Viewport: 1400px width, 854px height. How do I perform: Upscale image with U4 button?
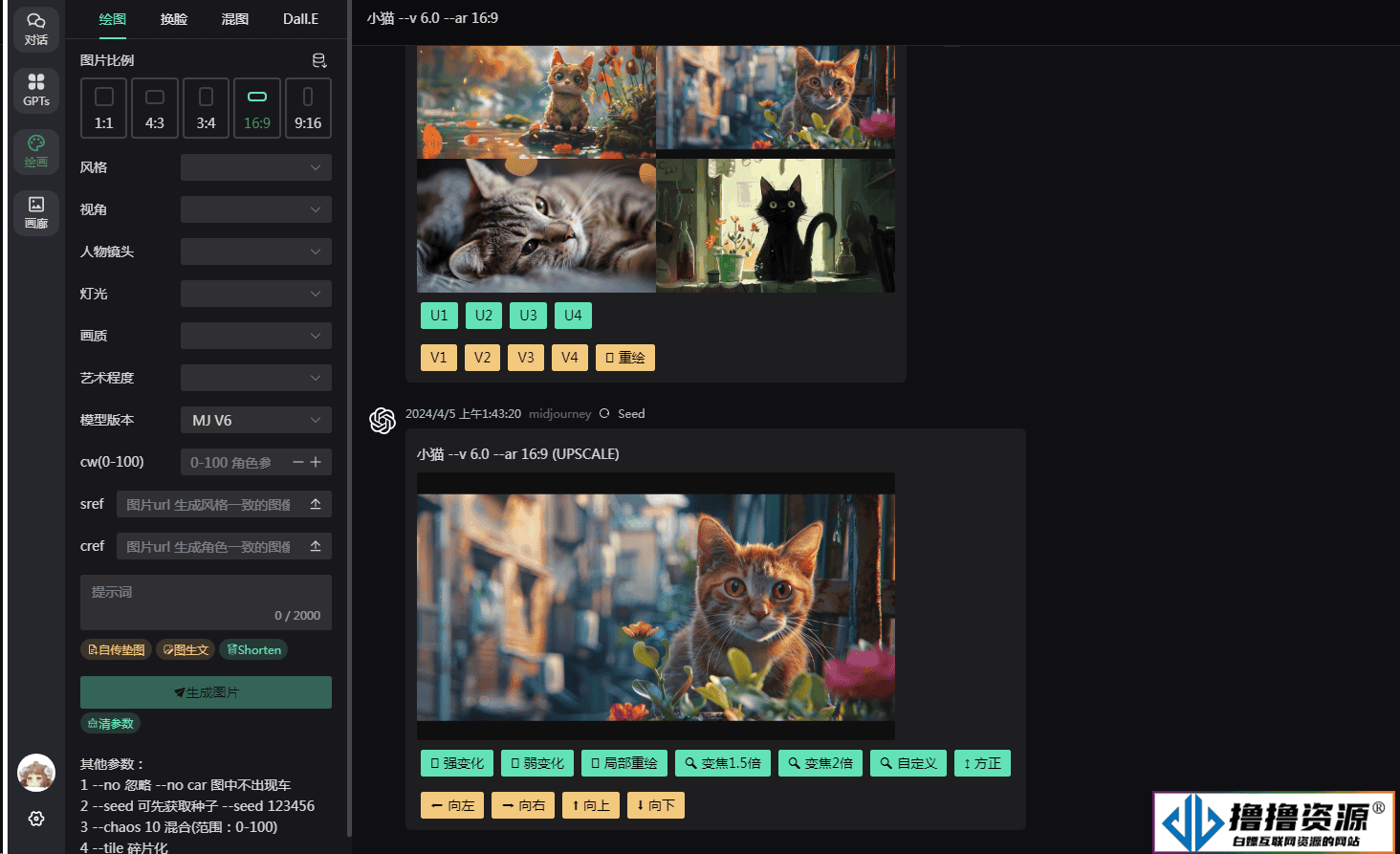pyautogui.click(x=573, y=316)
